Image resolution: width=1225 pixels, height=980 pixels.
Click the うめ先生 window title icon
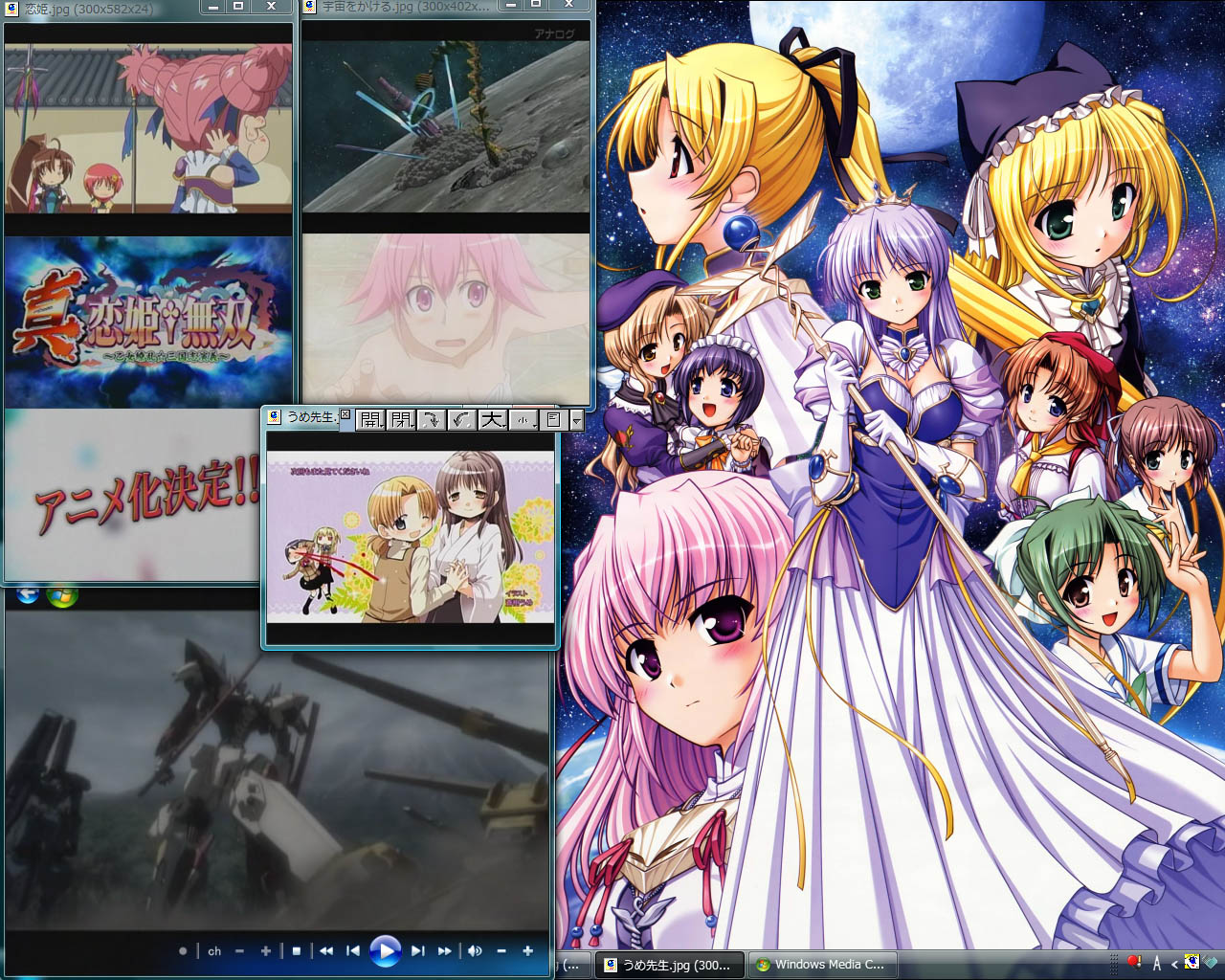click(x=274, y=417)
